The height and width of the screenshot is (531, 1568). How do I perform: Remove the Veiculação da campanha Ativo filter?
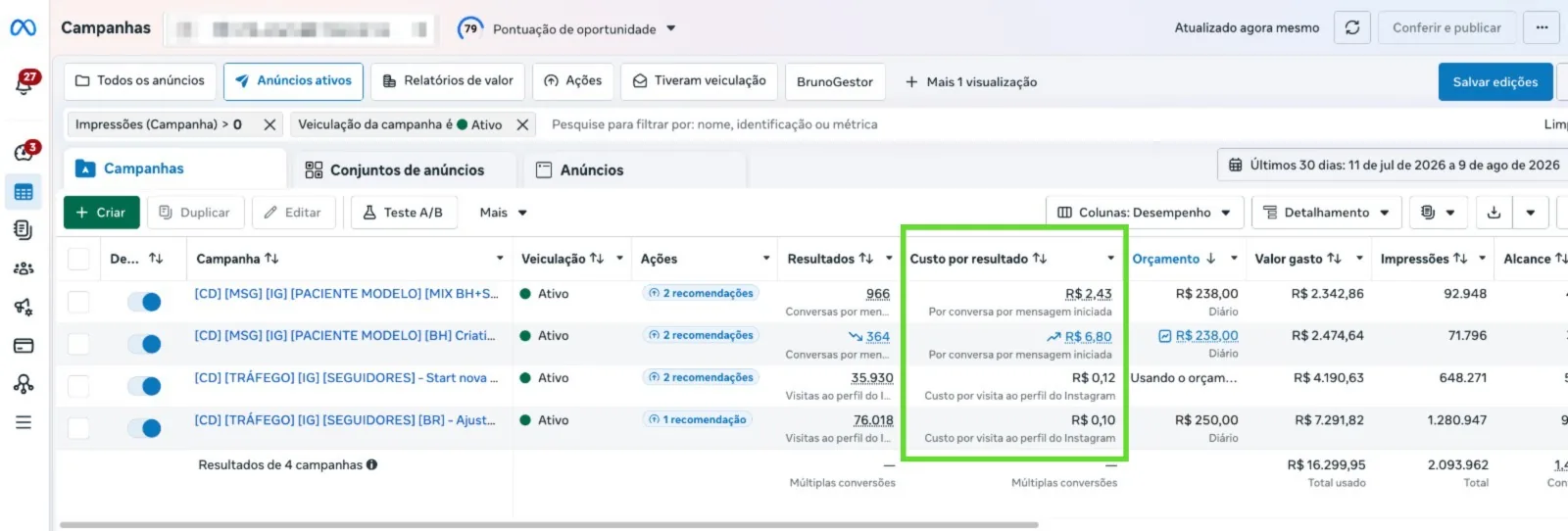click(522, 124)
